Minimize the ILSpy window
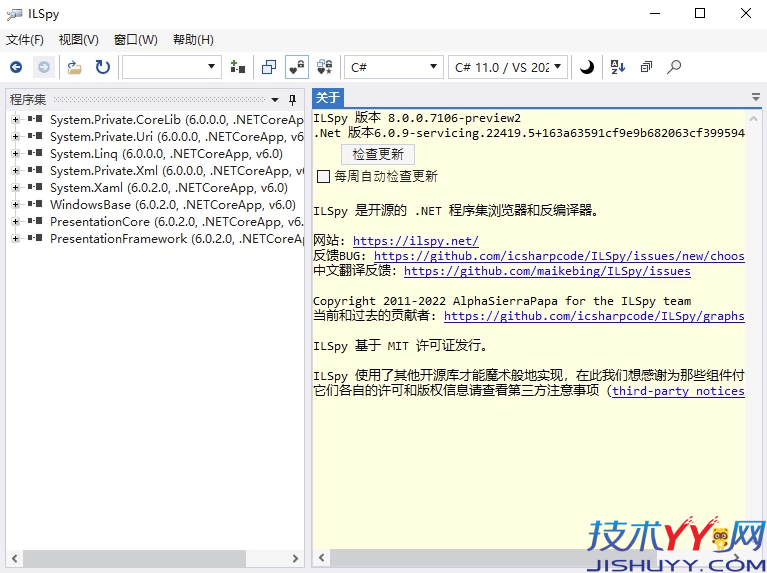767x573 pixels. [654, 13]
